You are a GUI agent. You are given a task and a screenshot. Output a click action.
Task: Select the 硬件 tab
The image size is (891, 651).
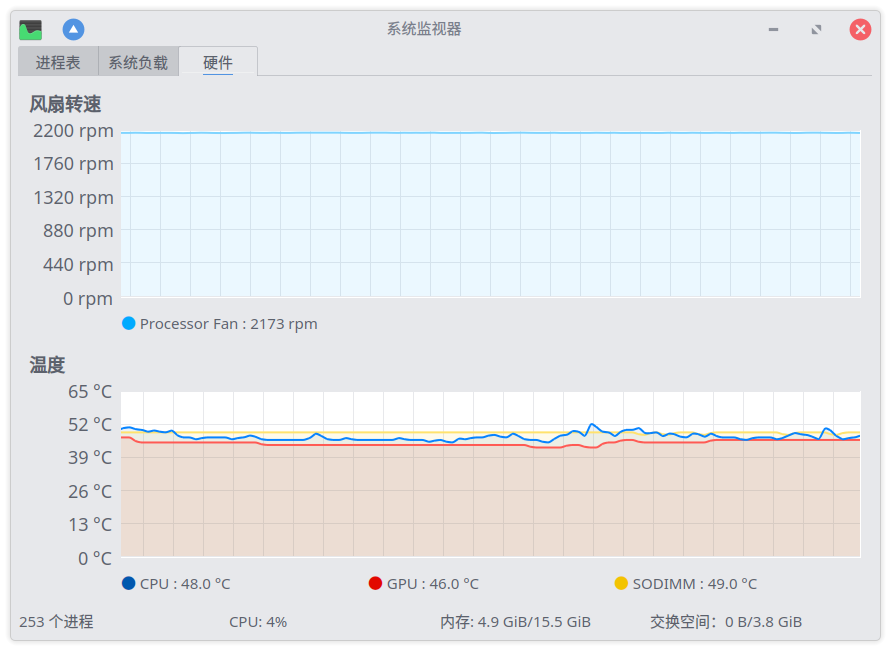pos(218,62)
